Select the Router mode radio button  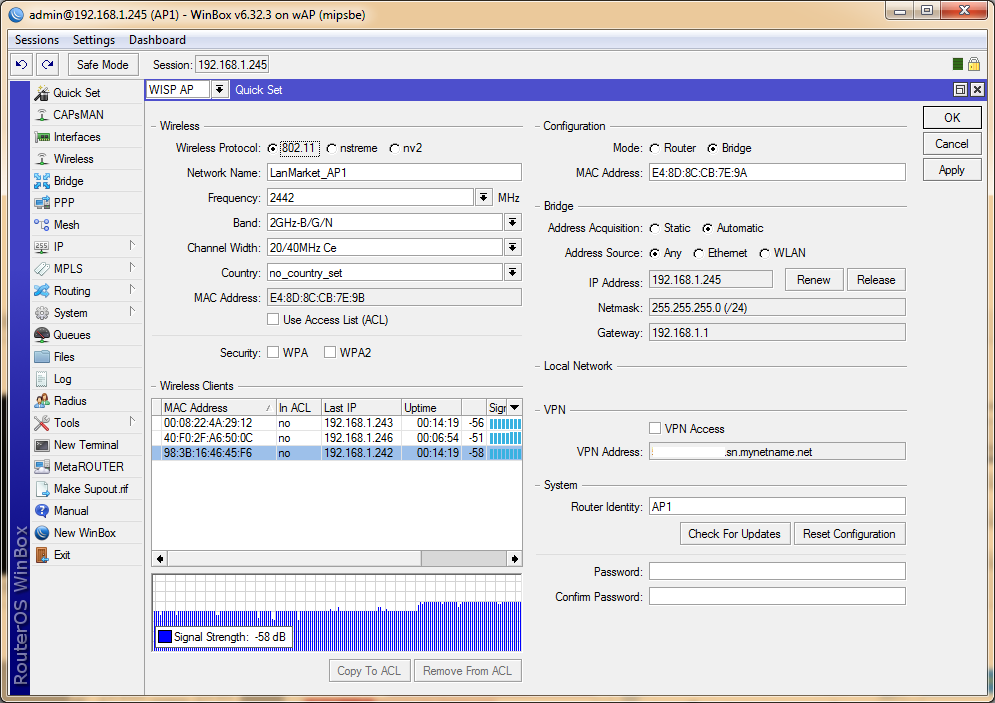pyautogui.click(x=655, y=148)
